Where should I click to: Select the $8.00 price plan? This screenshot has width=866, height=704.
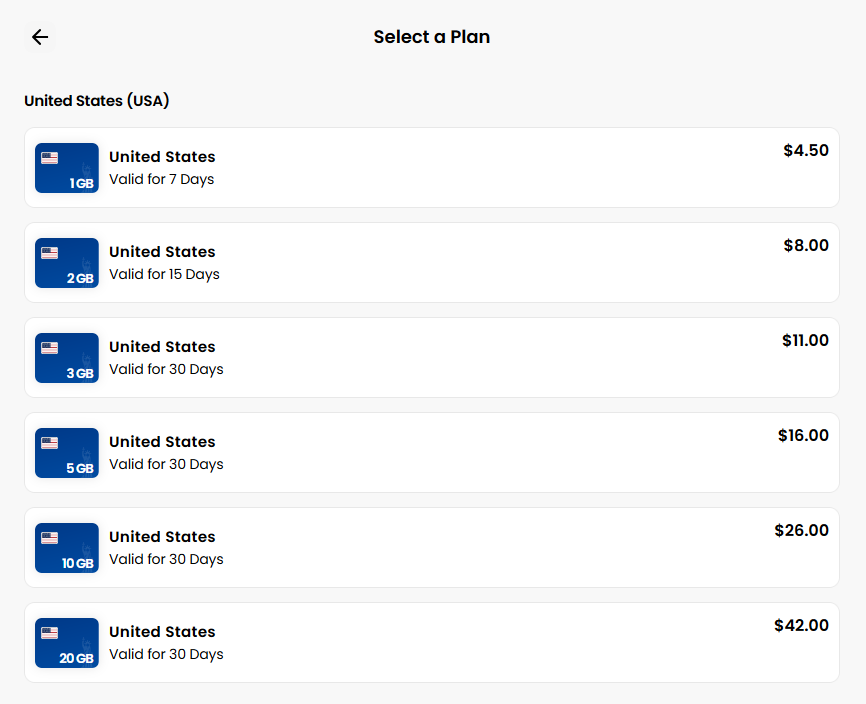point(806,246)
